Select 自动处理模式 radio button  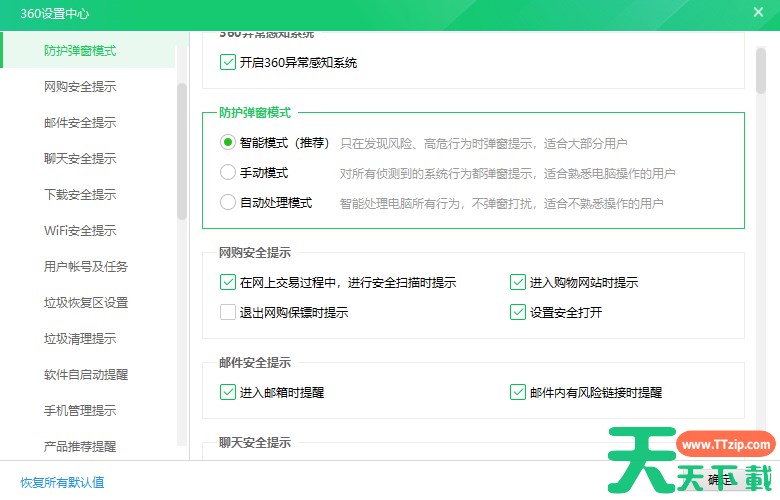[228, 203]
